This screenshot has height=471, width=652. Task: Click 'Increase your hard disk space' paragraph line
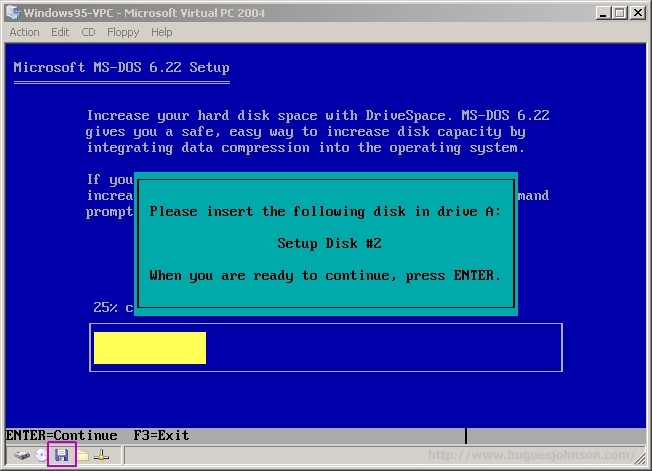[318, 116]
